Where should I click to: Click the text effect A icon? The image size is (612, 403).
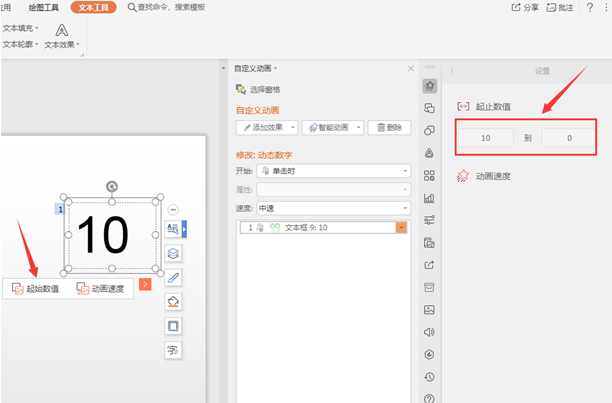(62, 30)
